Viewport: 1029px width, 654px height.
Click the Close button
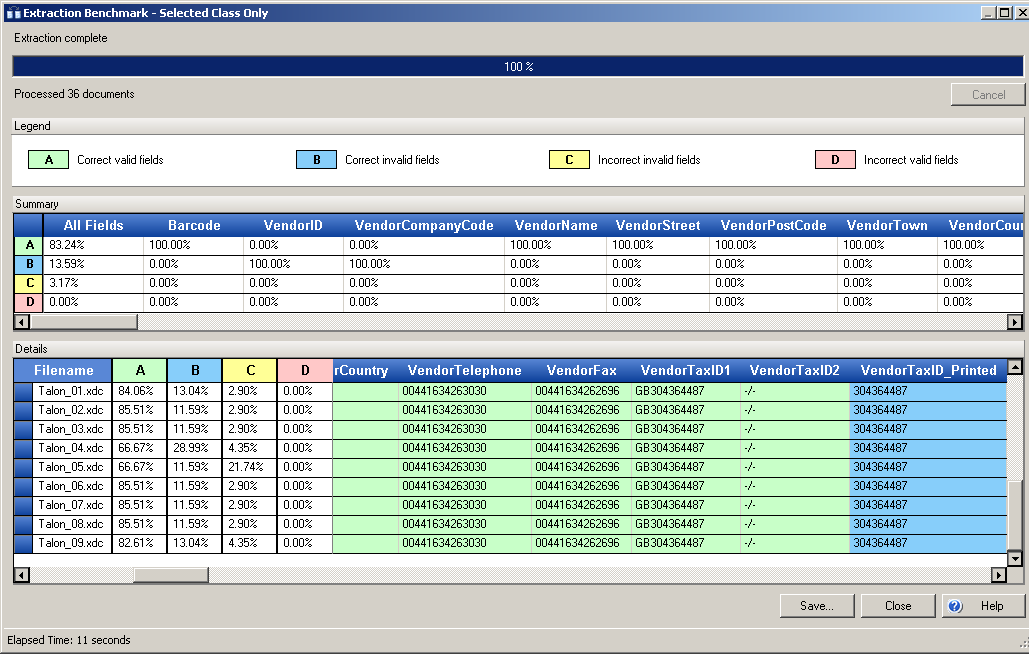click(897, 605)
